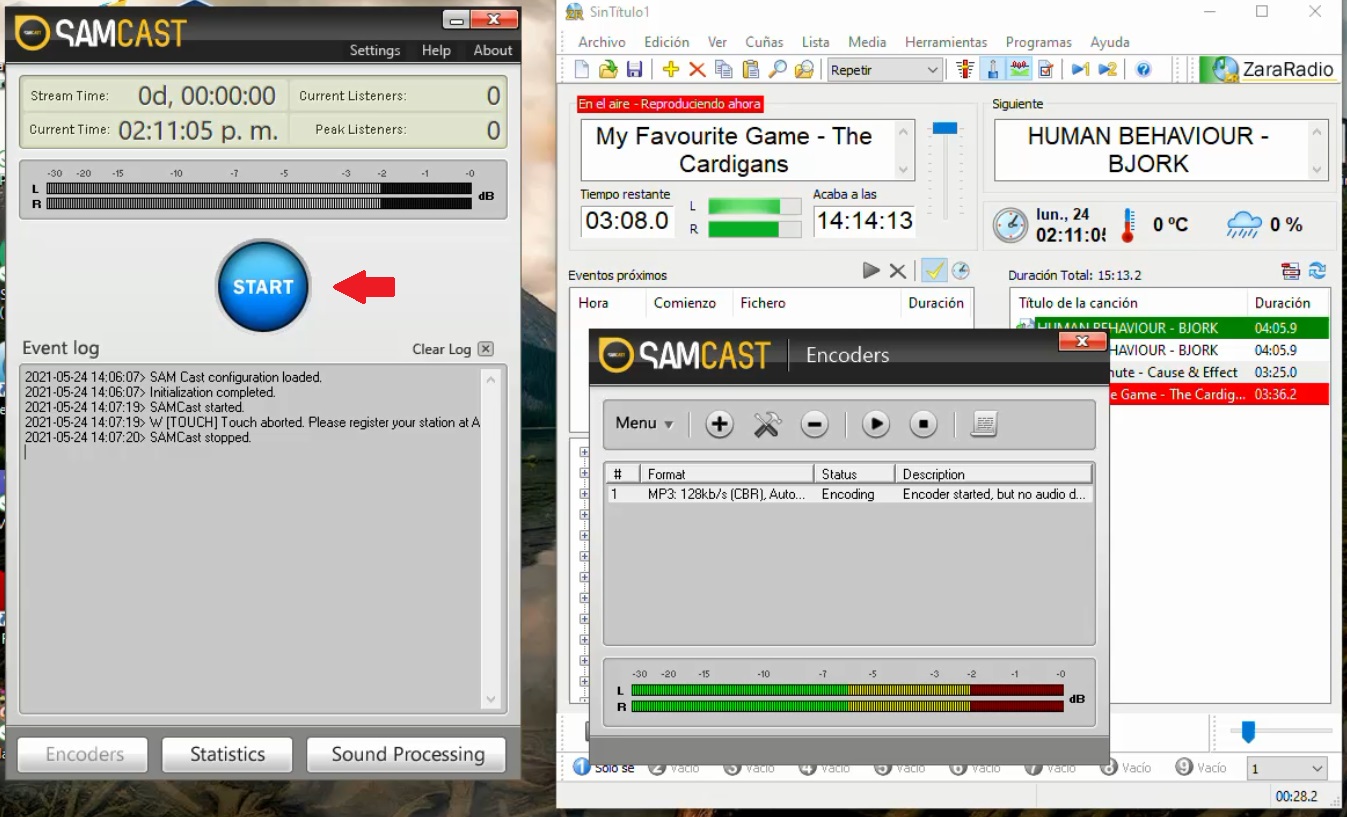The width and height of the screenshot is (1347, 817).
Task: Copy the selection in ZaraRadio toolbar
Action: [724, 69]
